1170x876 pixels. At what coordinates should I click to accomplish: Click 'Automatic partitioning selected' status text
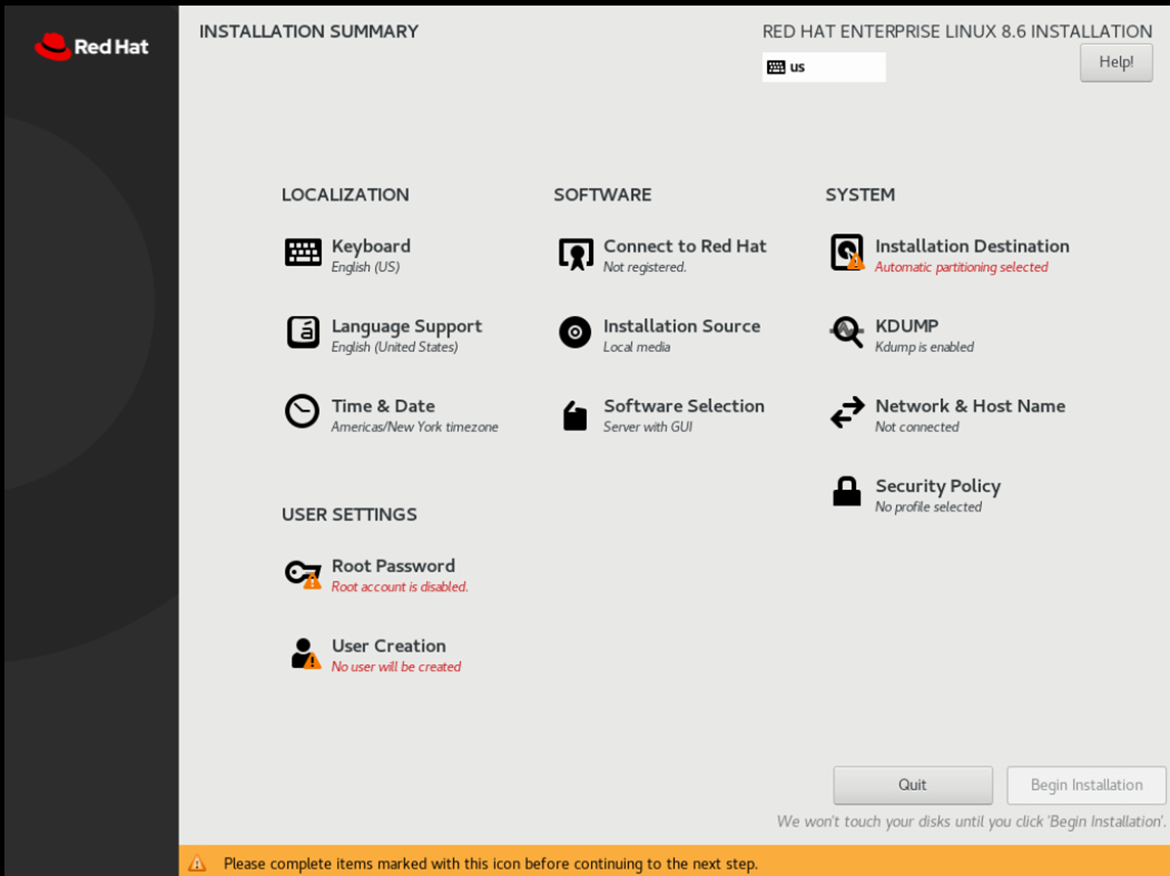961,267
